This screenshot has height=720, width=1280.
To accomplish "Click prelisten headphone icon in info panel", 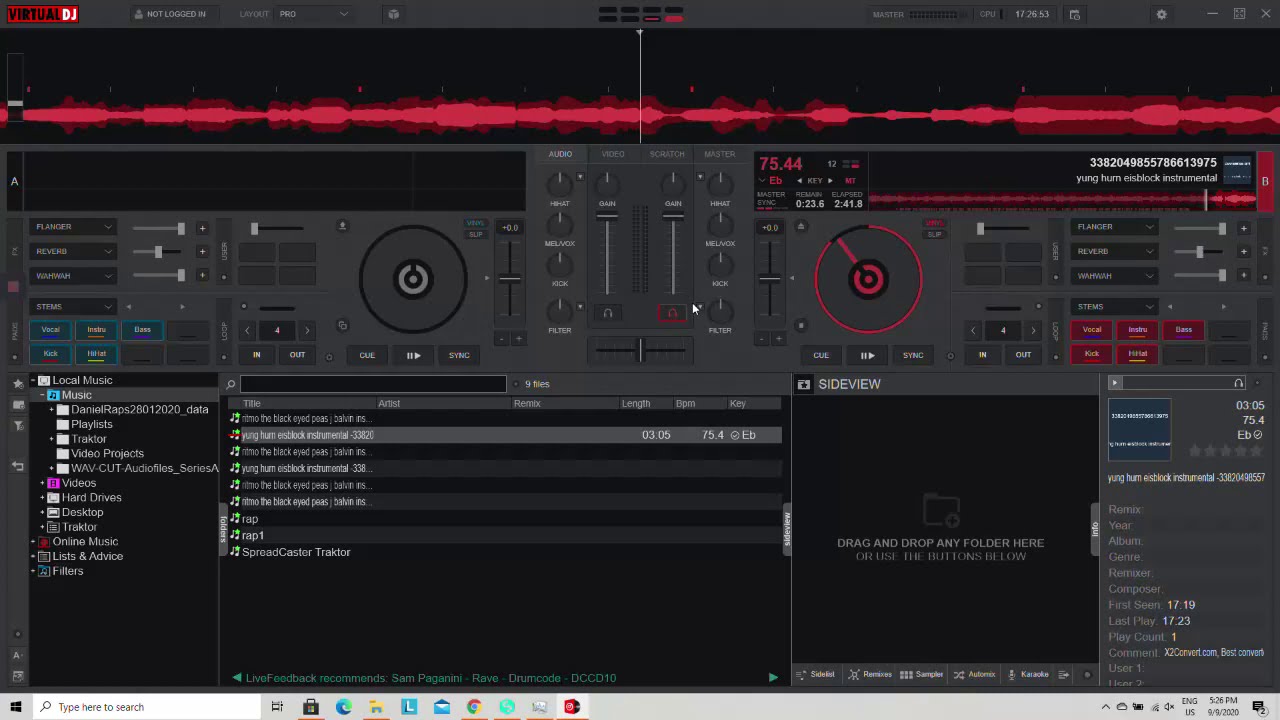I will (x=1238, y=383).
